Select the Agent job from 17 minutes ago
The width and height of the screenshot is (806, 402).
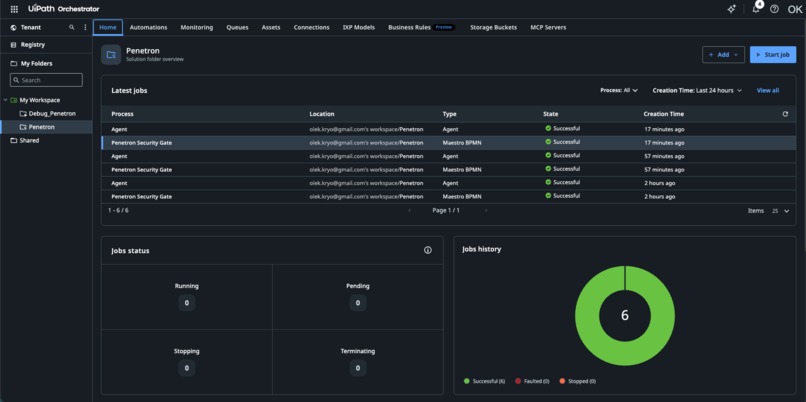pos(448,129)
